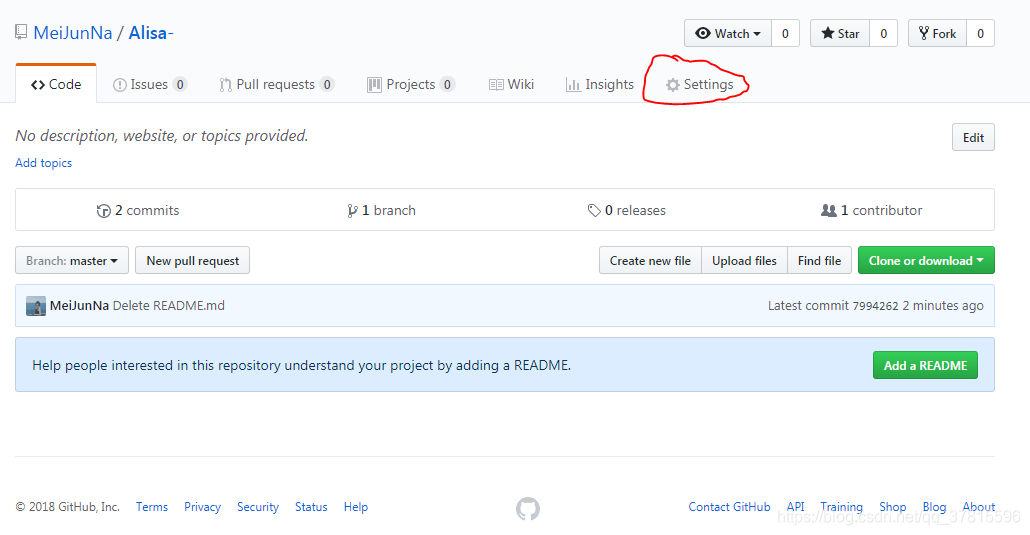Open the Security footer link

[258, 507]
